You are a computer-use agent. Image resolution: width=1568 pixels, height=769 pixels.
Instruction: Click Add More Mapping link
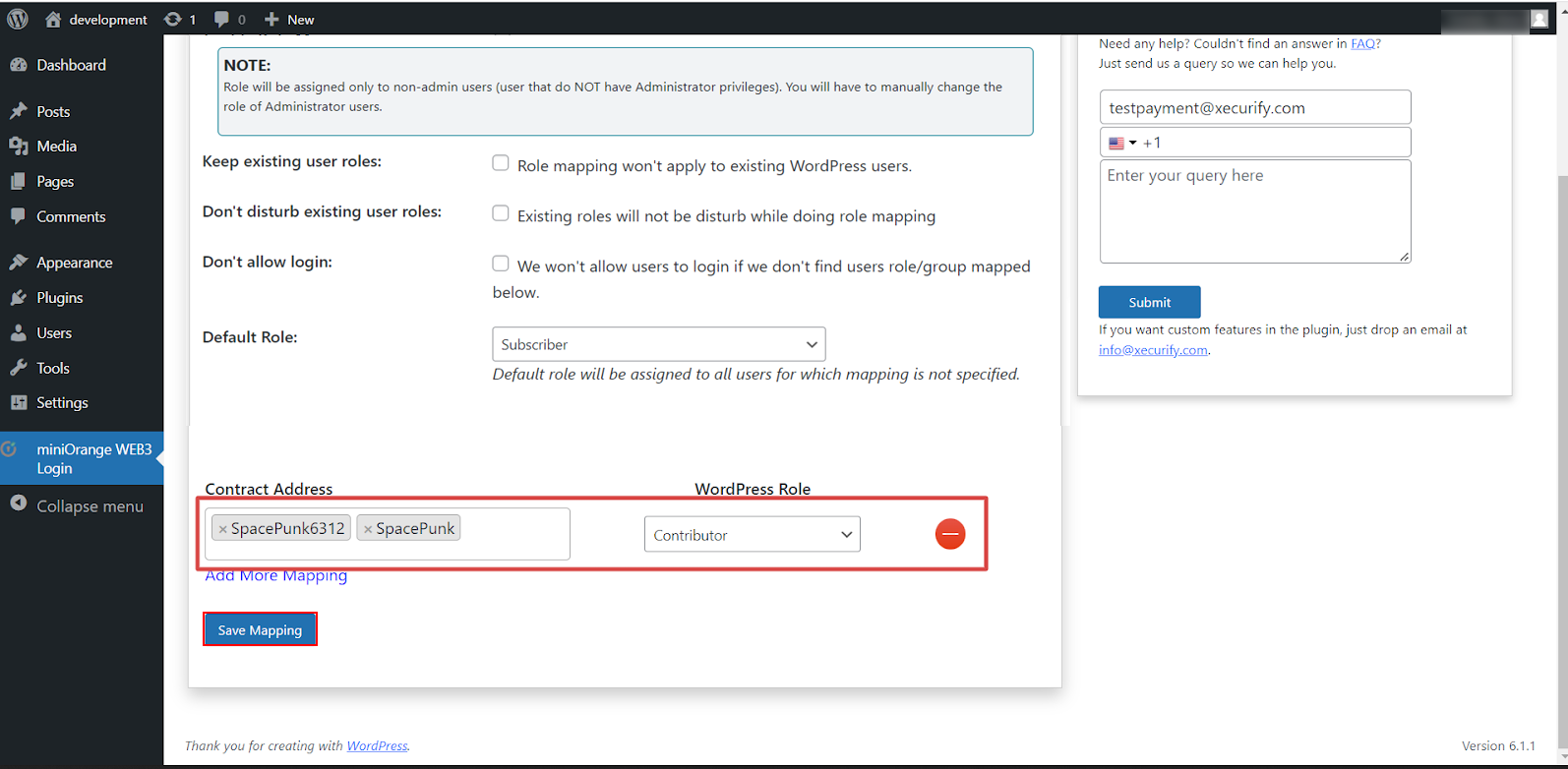pyautogui.click(x=276, y=576)
